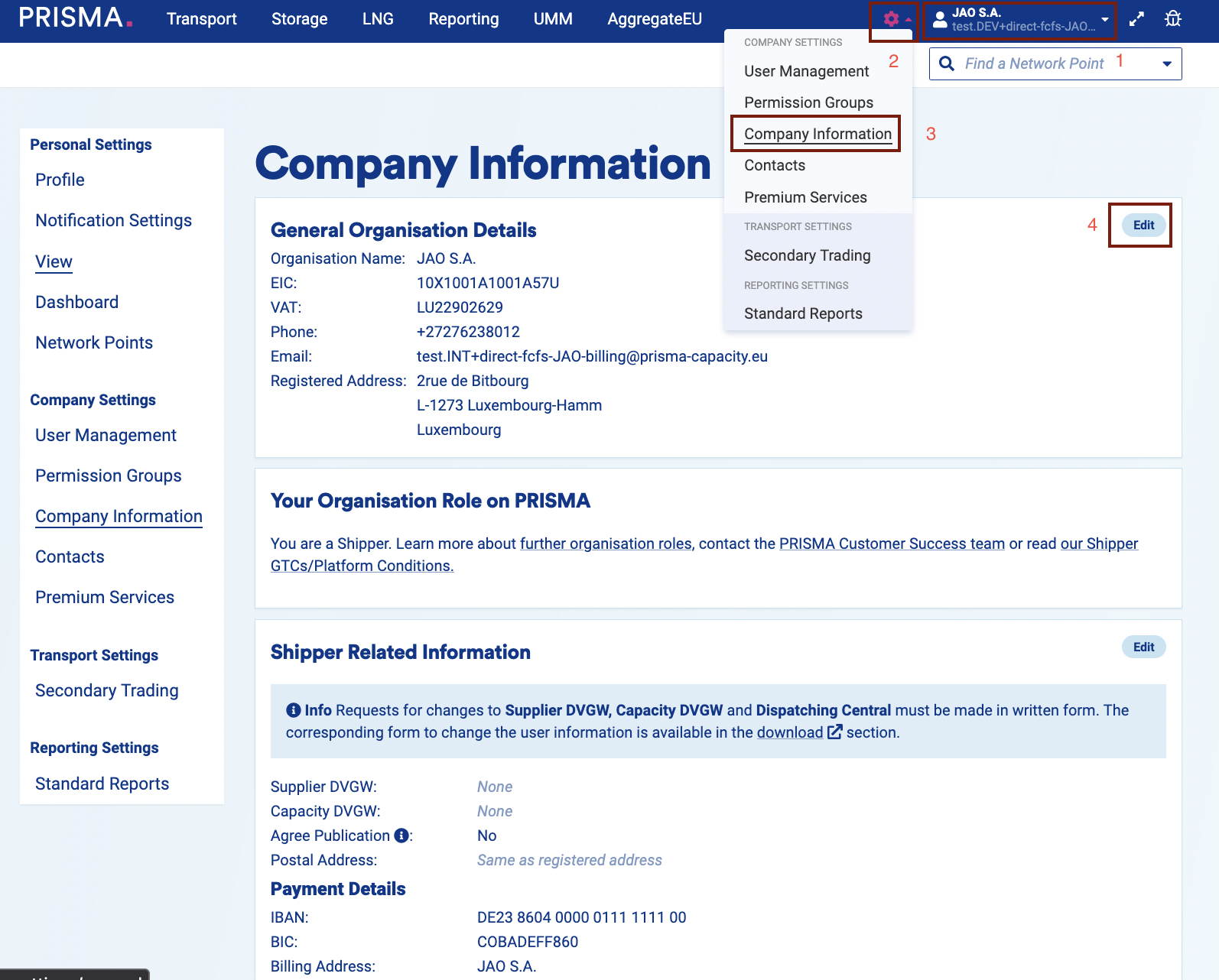The height and width of the screenshot is (980, 1219).
Task: Open Company Information in the sidebar
Action: pyautogui.click(x=119, y=516)
